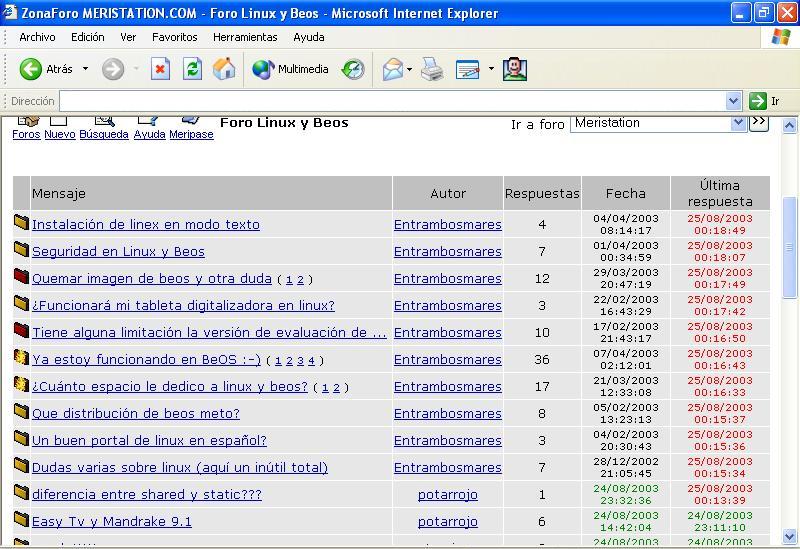
Task: Open author potarrojo on Easy Tv row
Action: (x=447, y=521)
